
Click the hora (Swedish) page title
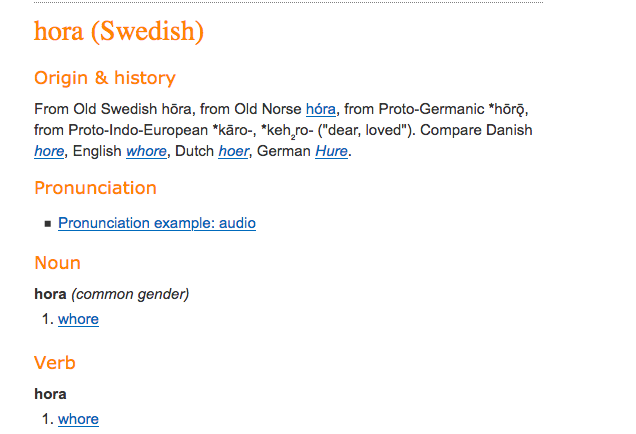119,31
